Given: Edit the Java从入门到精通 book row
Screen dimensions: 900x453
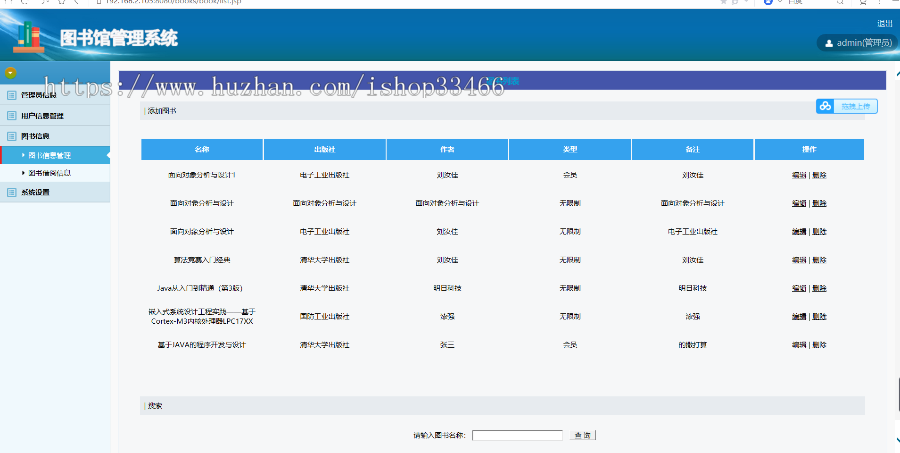Looking at the screenshot, I should (x=799, y=288).
